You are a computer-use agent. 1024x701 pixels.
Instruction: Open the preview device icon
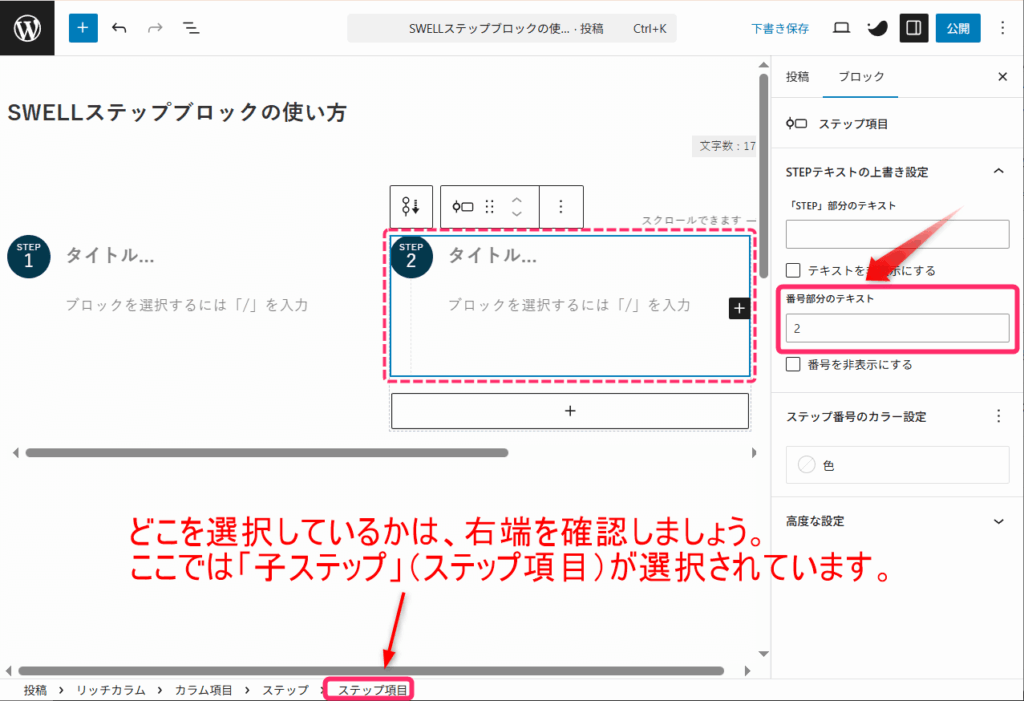[841, 28]
